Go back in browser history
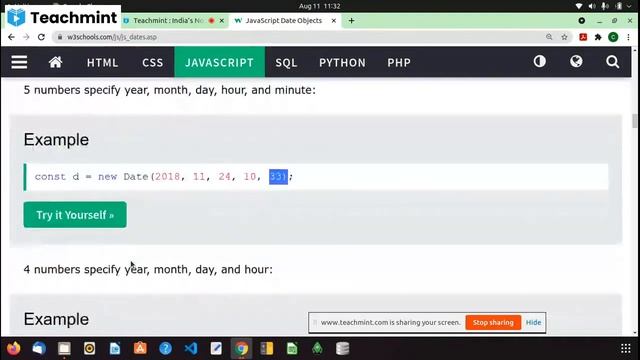Viewport: 640px width, 360px height. [11, 37]
